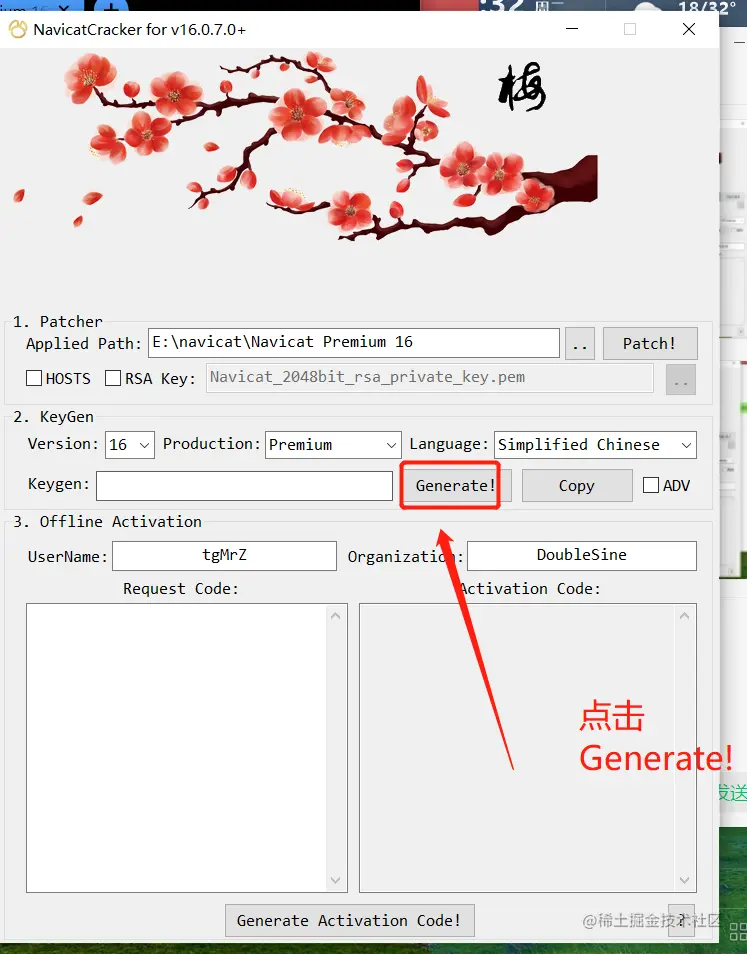
Task: Click the NavicatCracker app icon in title bar
Action: [18, 29]
